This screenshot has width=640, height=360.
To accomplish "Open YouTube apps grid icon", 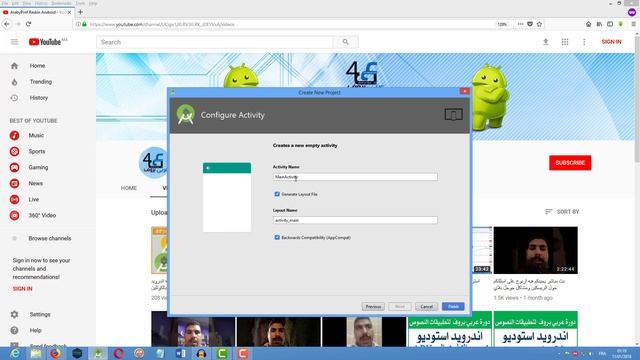I will click(565, 42).
